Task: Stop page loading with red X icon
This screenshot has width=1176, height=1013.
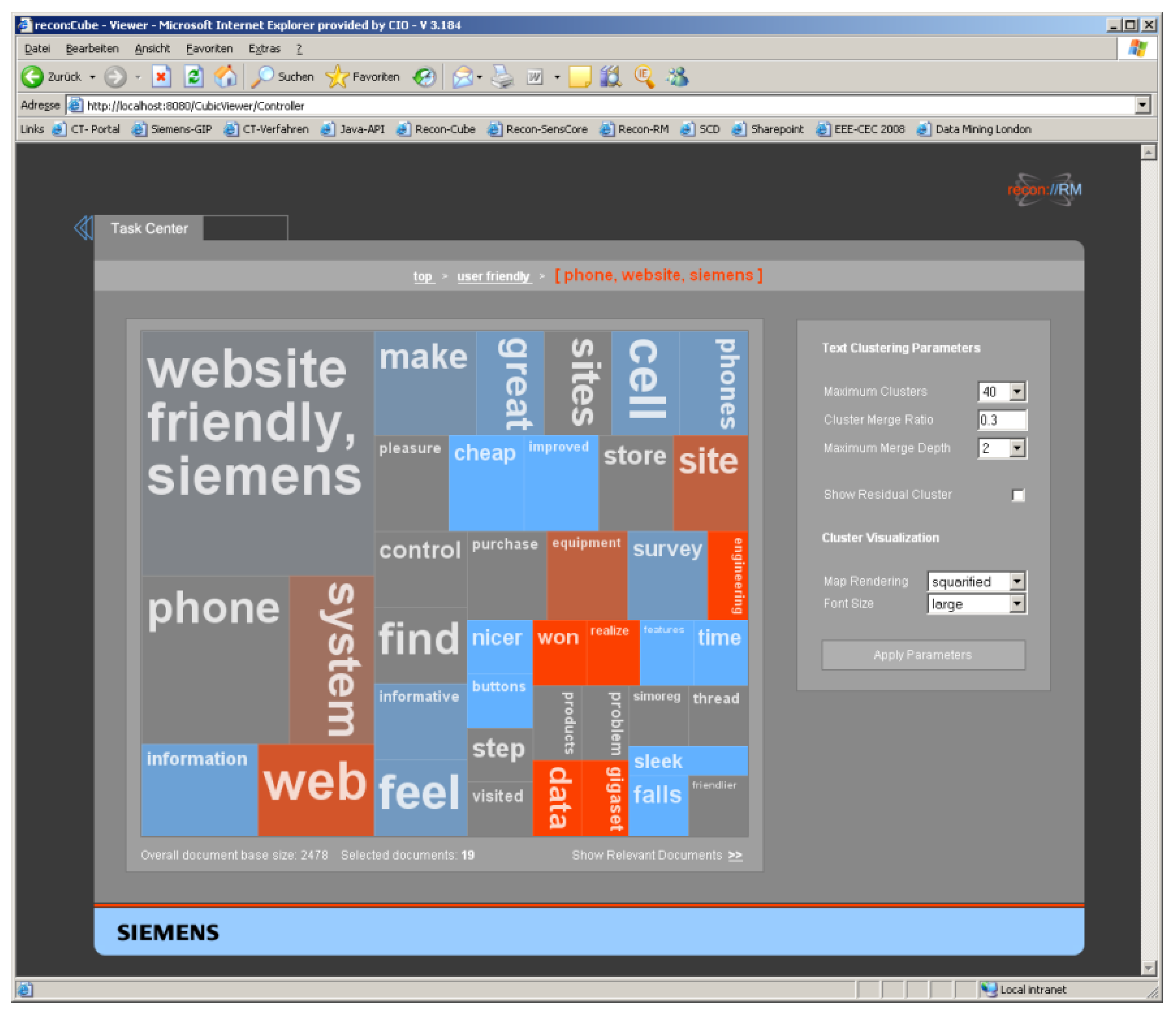Action: click(162, 77)
